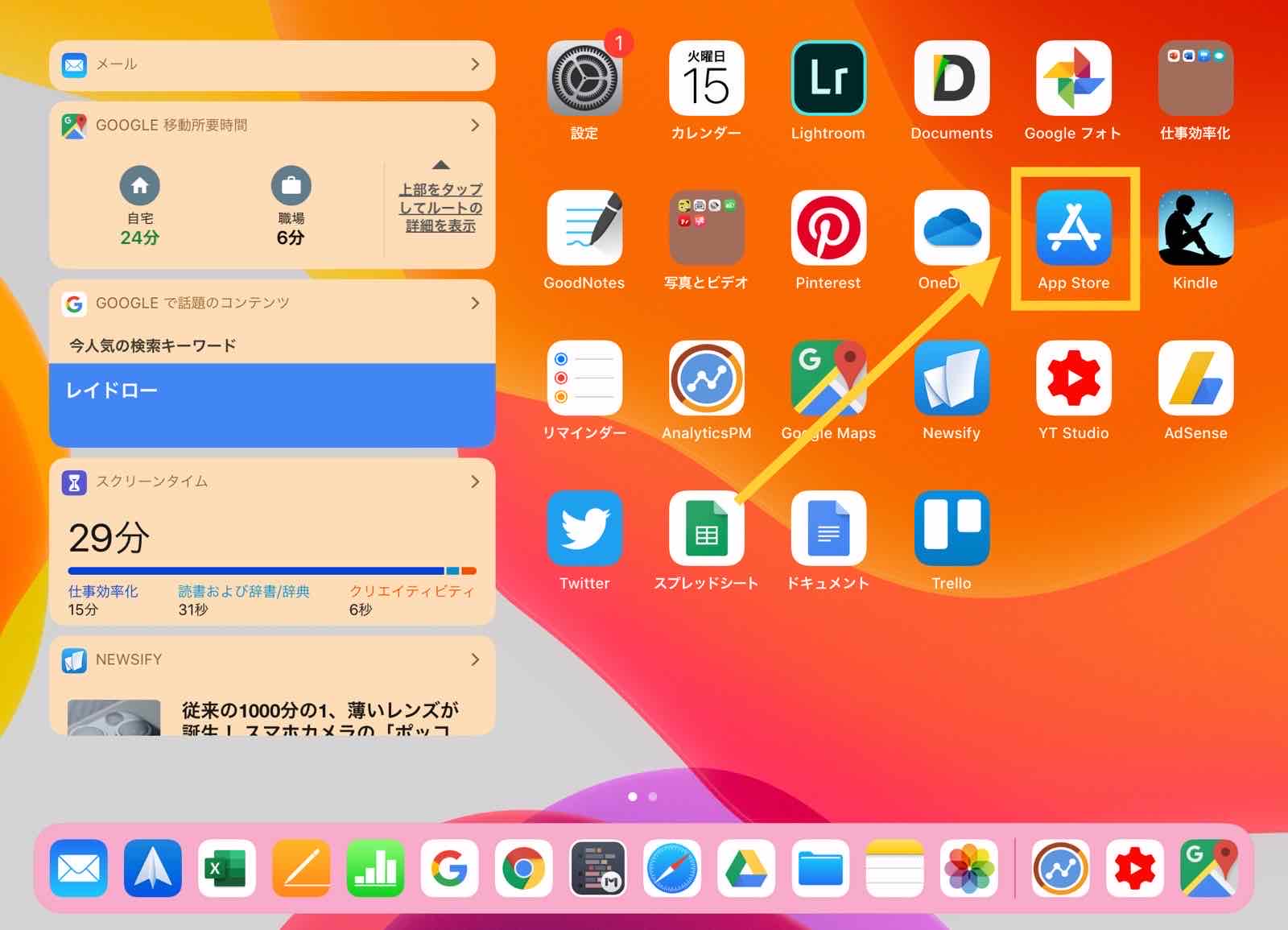Open Google Maps on home screen
This screenshot has height=930, width=1288.
[828, 378]
